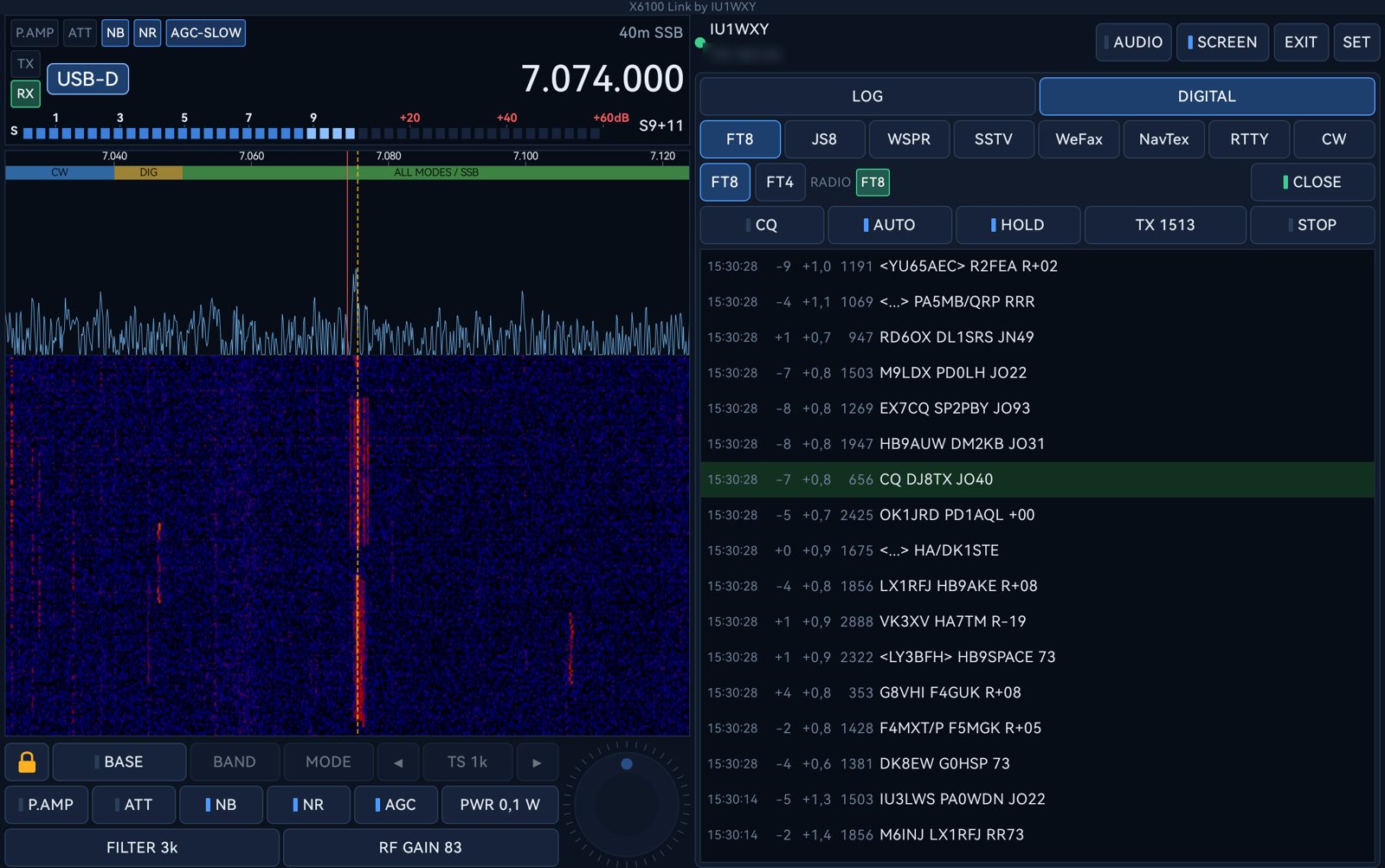Click the RX indicator

point(26,93)
